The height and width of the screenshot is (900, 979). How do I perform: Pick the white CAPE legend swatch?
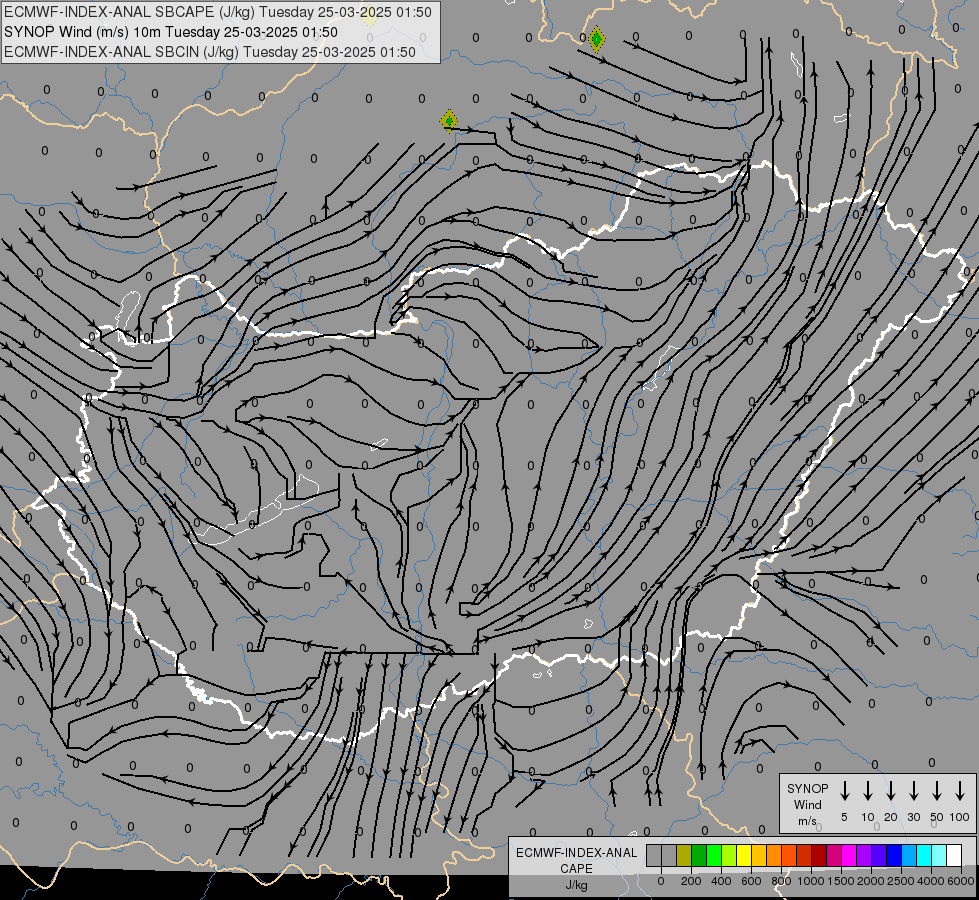[953, 855]
